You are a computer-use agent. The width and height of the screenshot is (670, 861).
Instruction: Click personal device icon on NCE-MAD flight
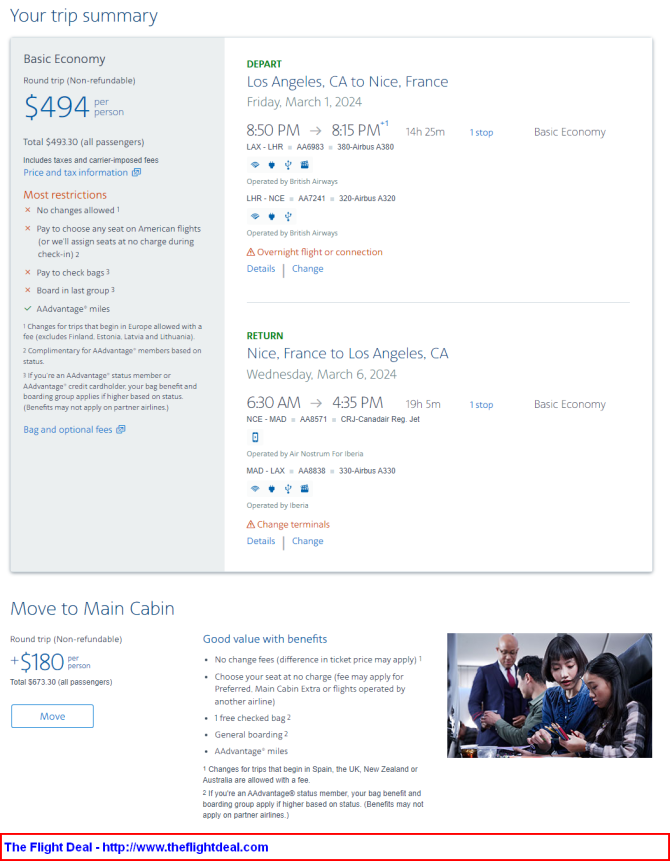255,437
